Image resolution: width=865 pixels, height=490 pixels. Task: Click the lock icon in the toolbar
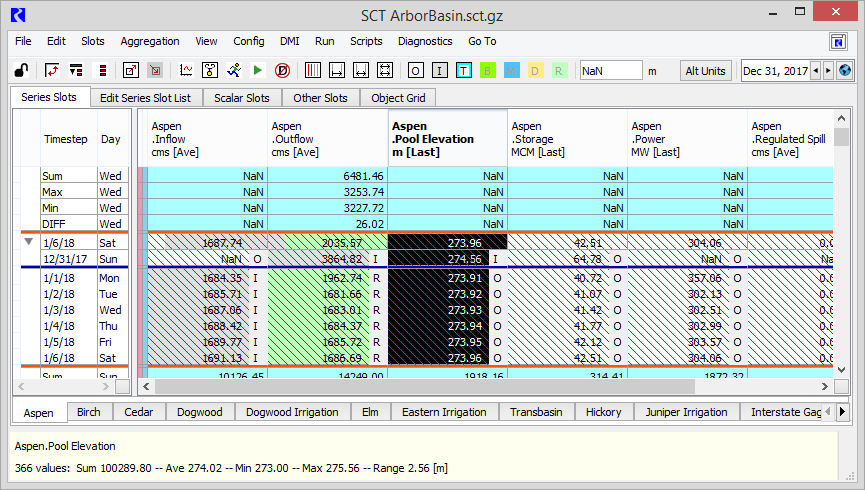tap(21, 71)
